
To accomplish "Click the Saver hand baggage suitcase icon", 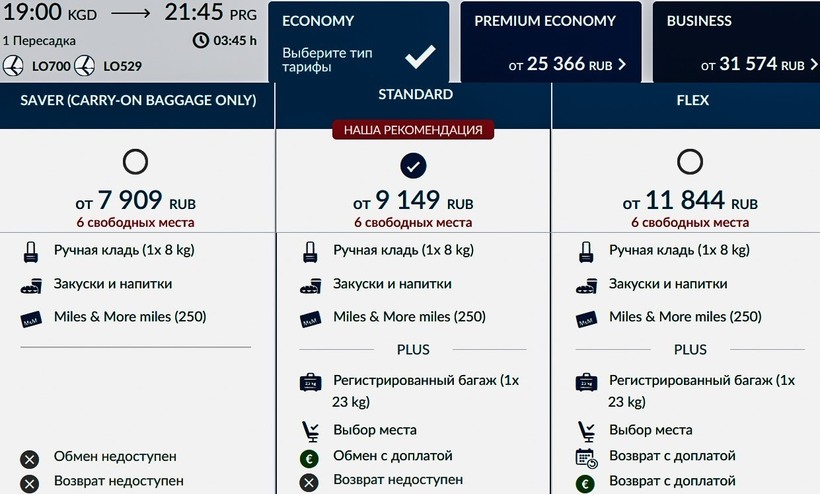I will 29,251.
